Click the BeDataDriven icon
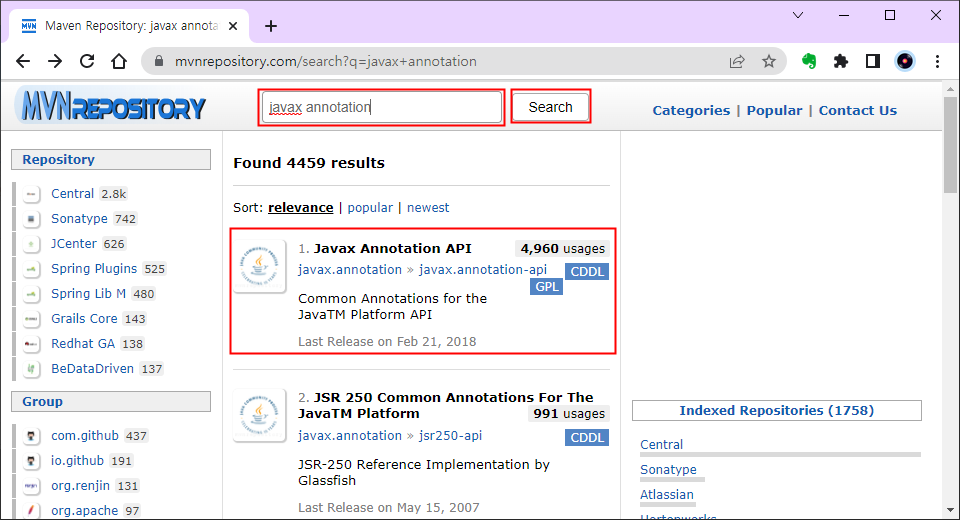The width and height of the screenshot is (960, 520). tap(31, 369)
